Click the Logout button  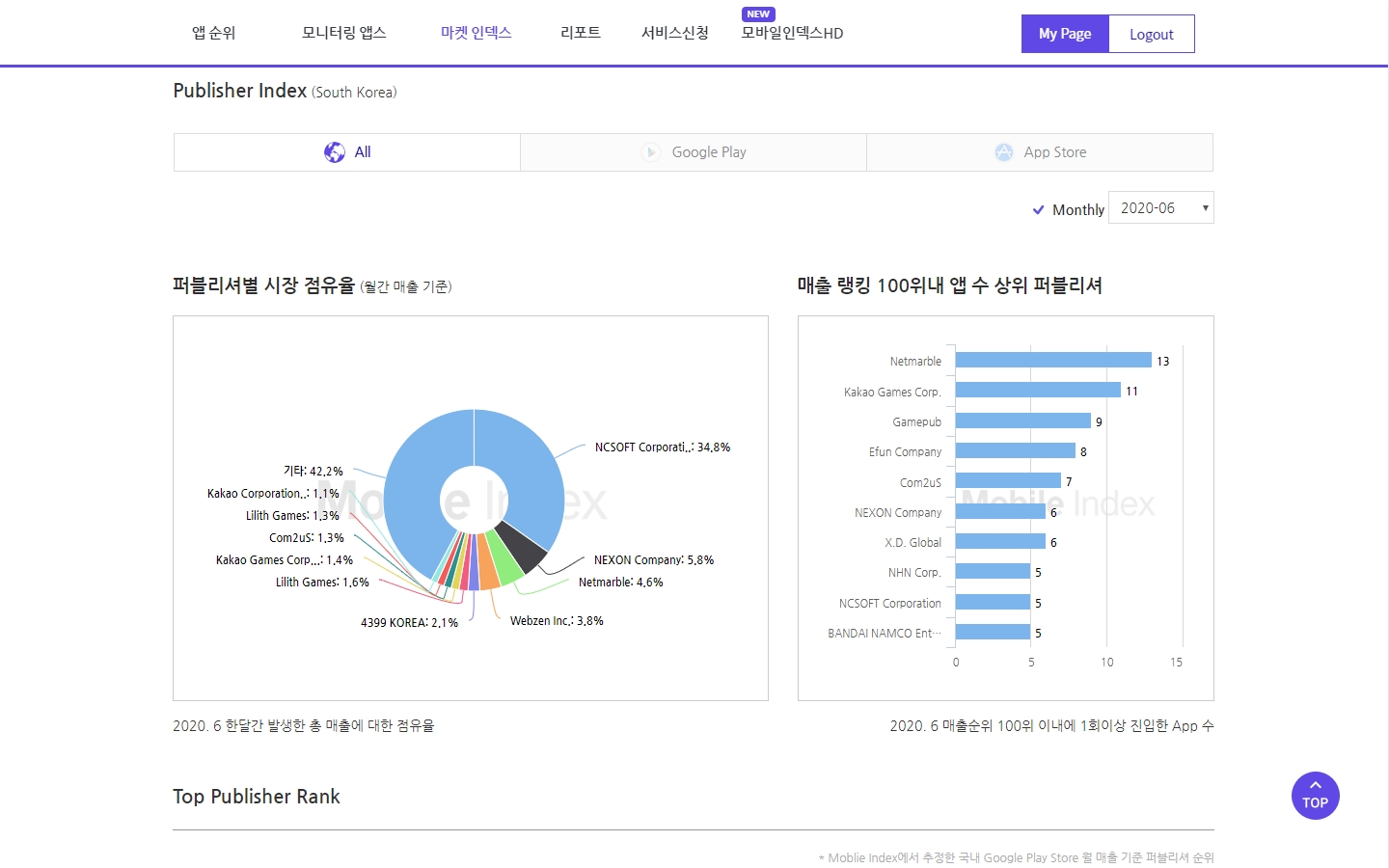(1152, 34)
